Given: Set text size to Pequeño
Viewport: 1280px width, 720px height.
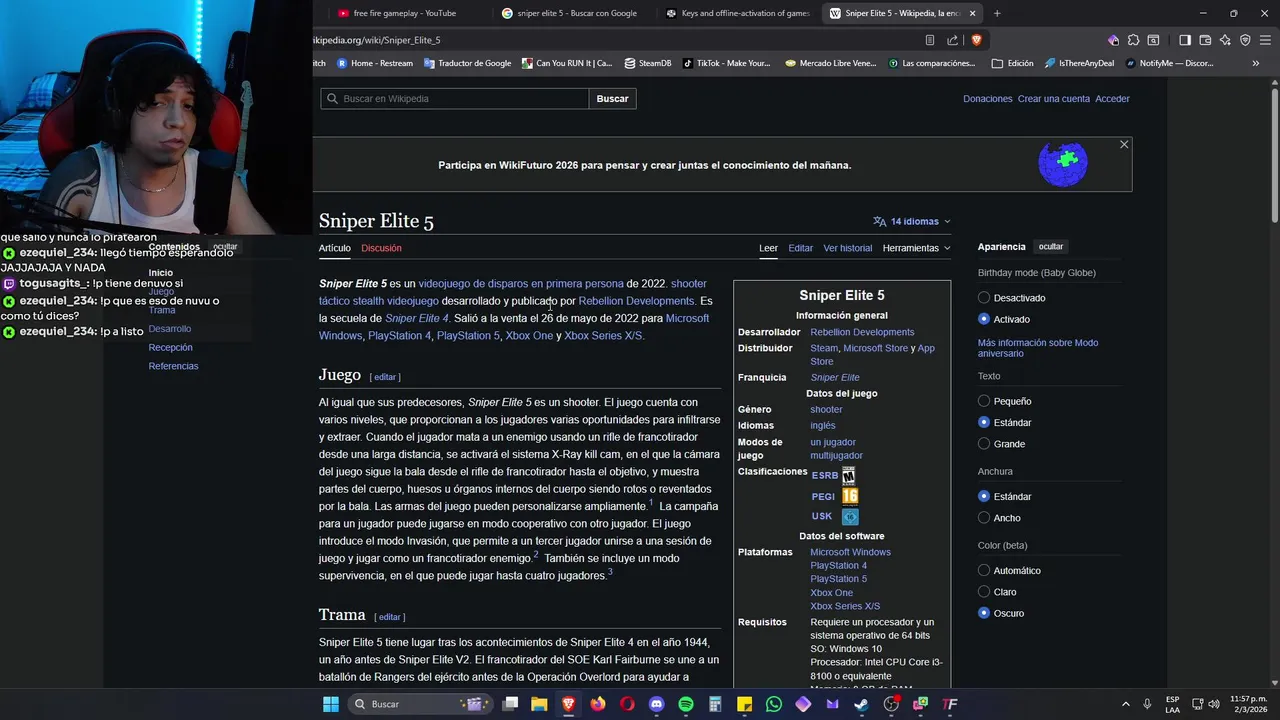Looking at the screenshot, I should tap(984, 401).
